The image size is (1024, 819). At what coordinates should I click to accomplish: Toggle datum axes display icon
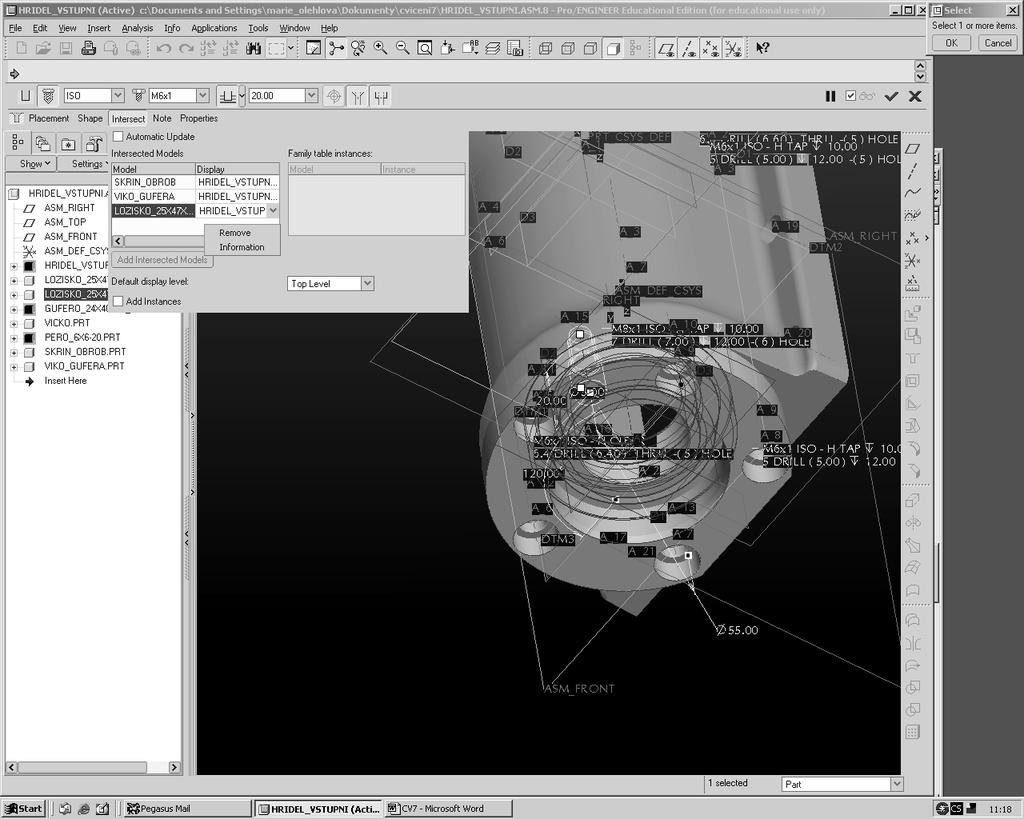pos(688,48)
